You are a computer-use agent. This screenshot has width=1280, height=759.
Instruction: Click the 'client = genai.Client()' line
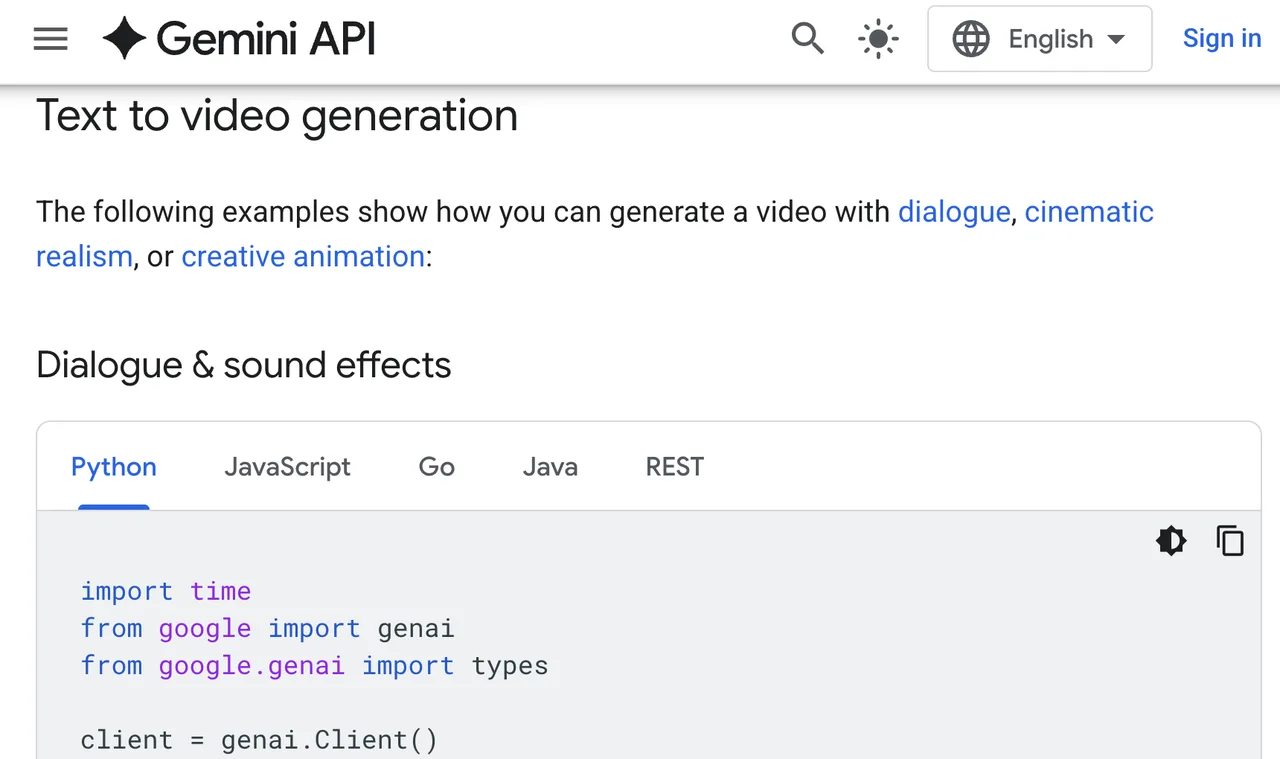(x=259, y=740)
